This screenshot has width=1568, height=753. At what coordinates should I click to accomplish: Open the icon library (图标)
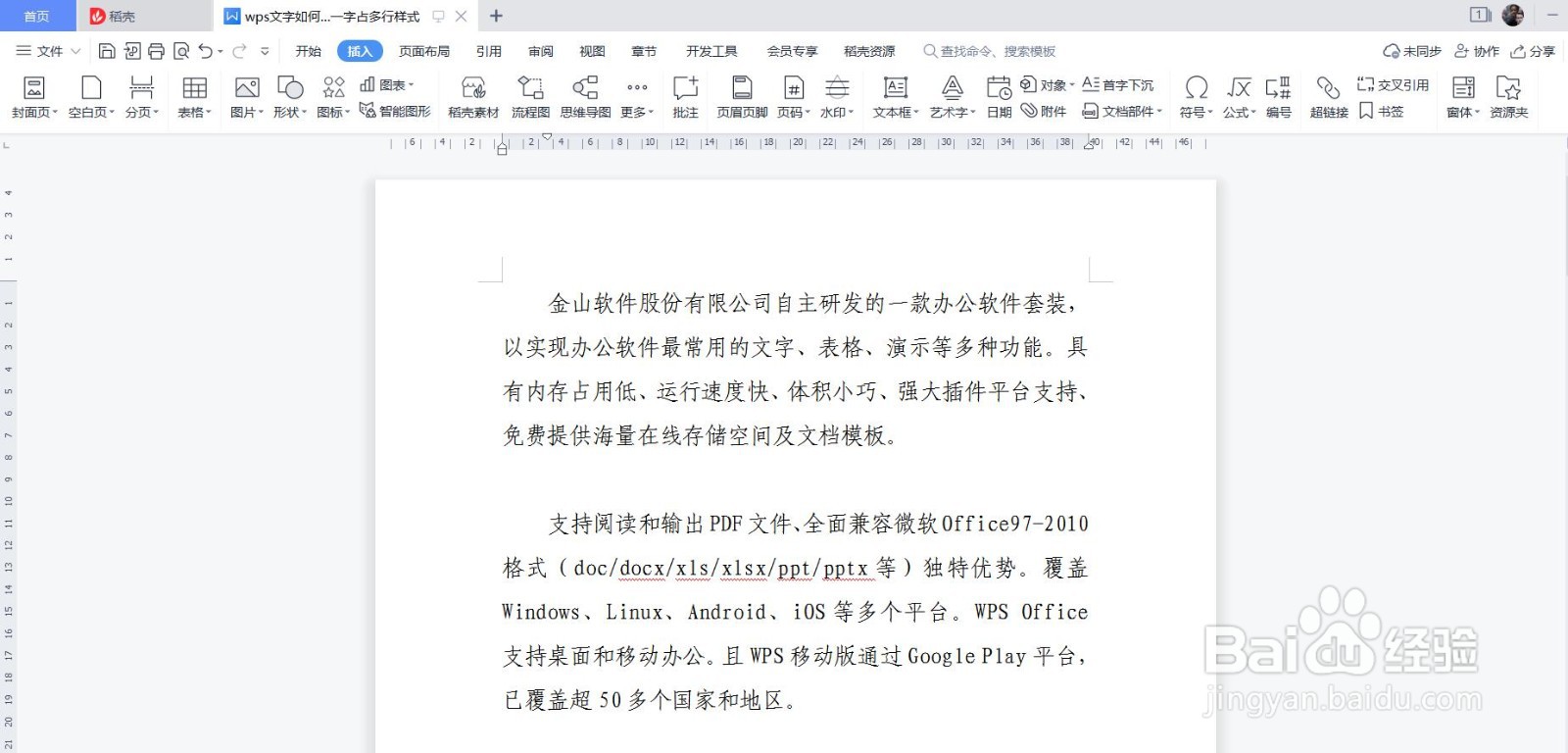click(x=333, y=98)
